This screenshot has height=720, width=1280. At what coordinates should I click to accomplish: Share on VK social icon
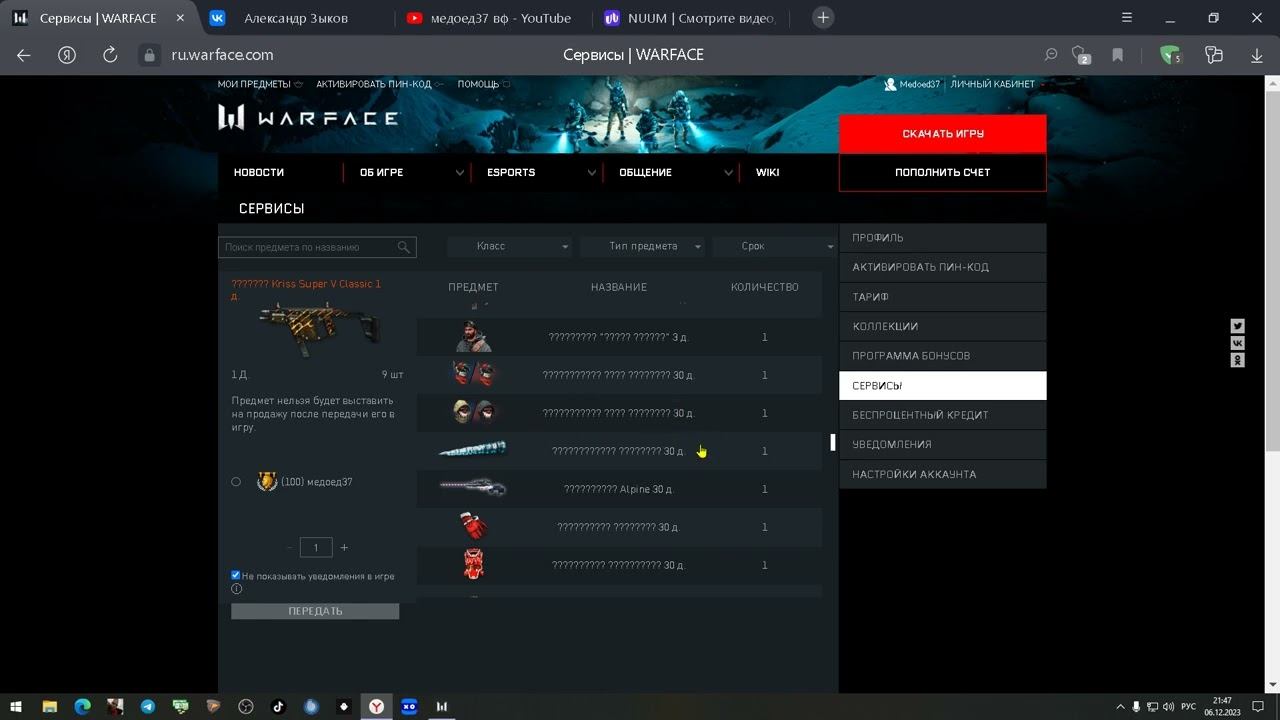[x=1237, y=343]
